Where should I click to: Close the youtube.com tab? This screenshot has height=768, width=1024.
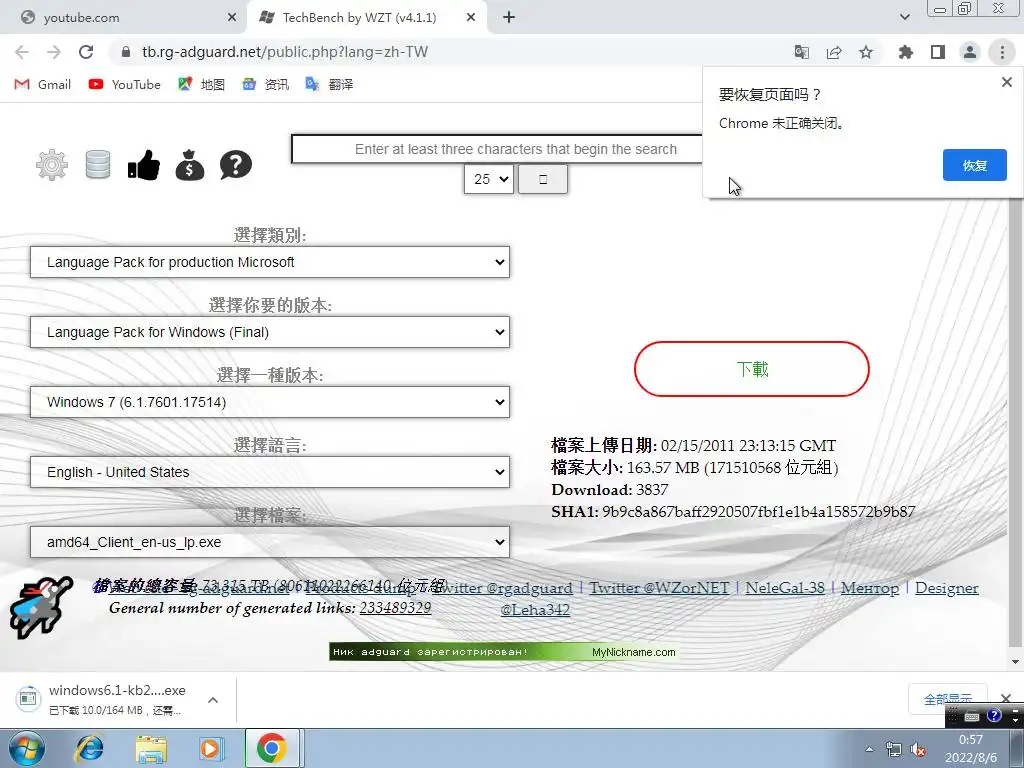232,18
